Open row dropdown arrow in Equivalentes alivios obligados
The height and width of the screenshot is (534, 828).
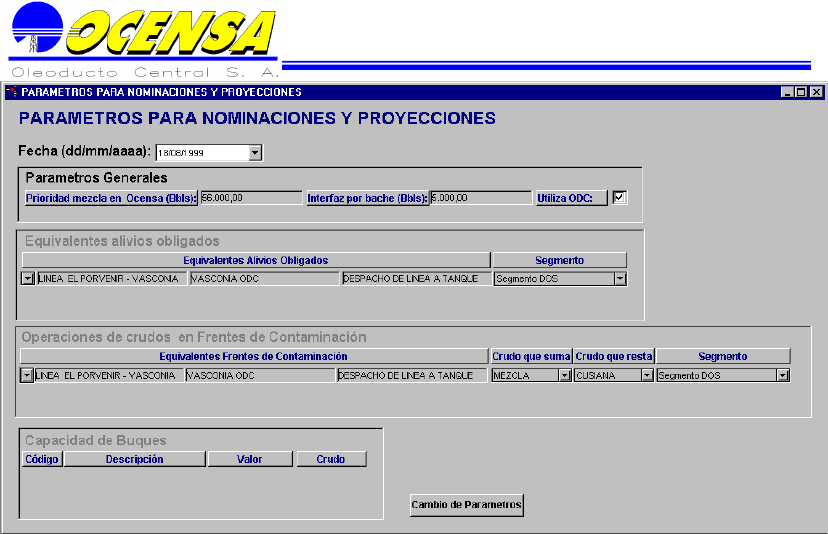tap(27, 278)
